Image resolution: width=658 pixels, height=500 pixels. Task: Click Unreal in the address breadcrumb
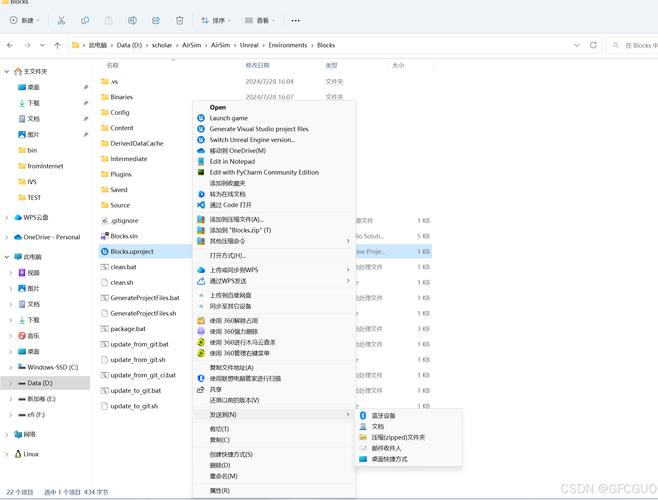point(249,45)
